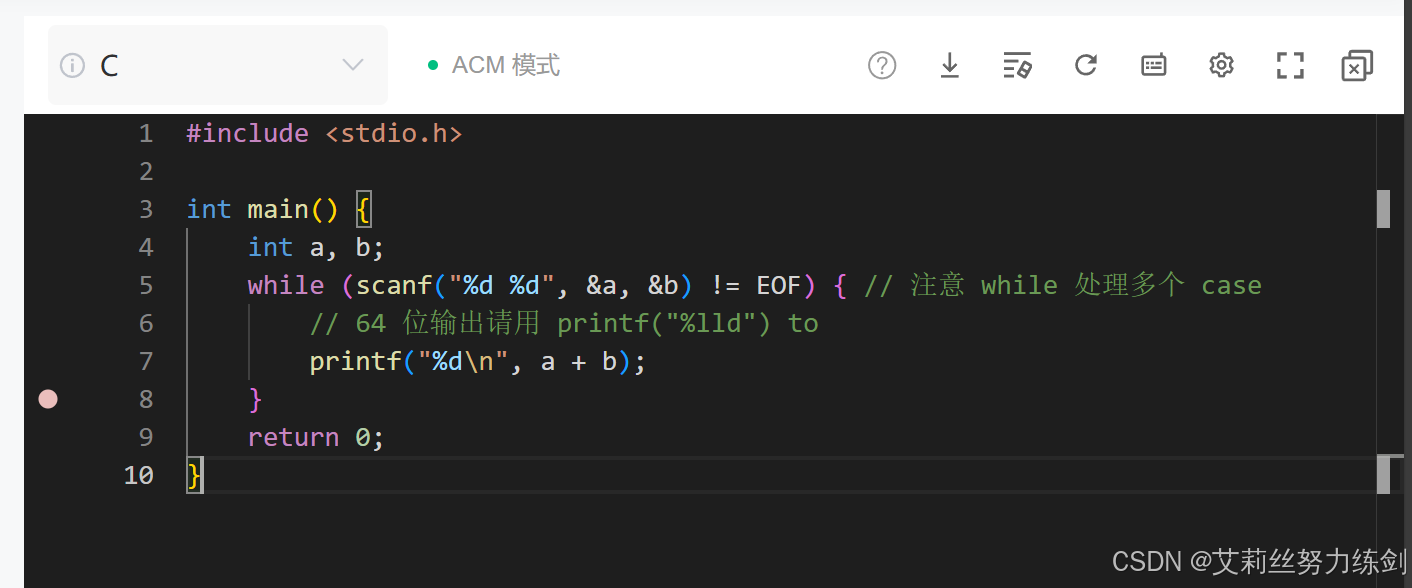Click the info icon beside language C
1412x588 pixels.
tap(72, 66)
